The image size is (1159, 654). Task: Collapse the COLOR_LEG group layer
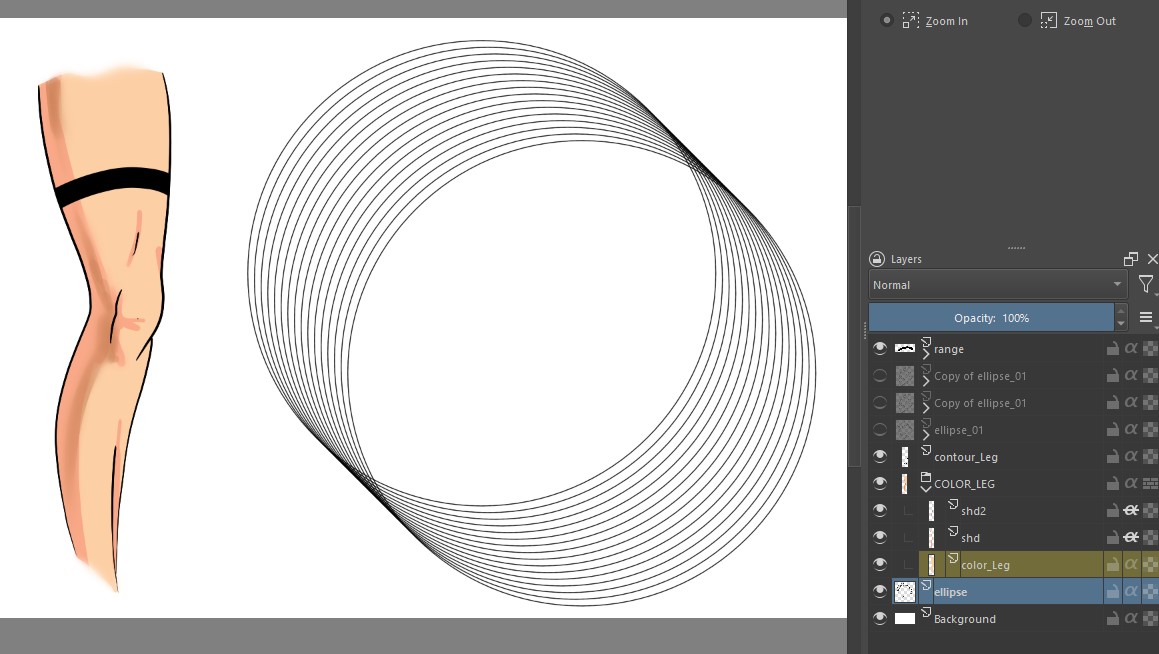(x=926, y=490)
